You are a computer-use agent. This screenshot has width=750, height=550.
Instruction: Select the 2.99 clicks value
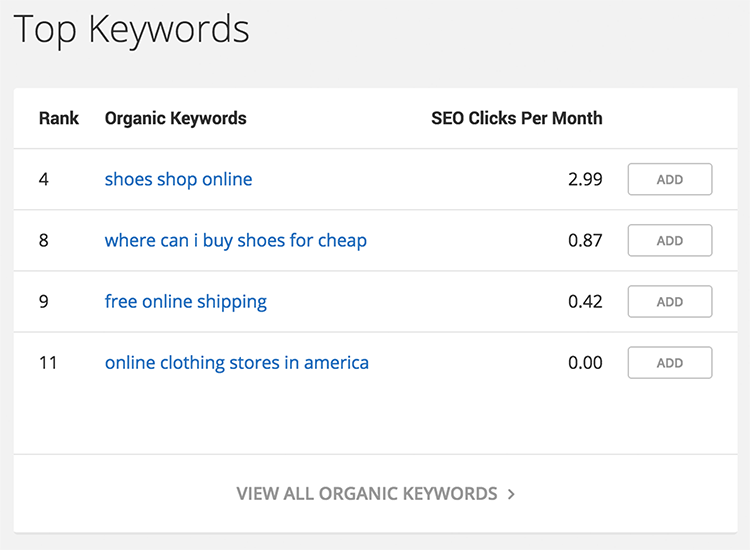click(585, 179)
